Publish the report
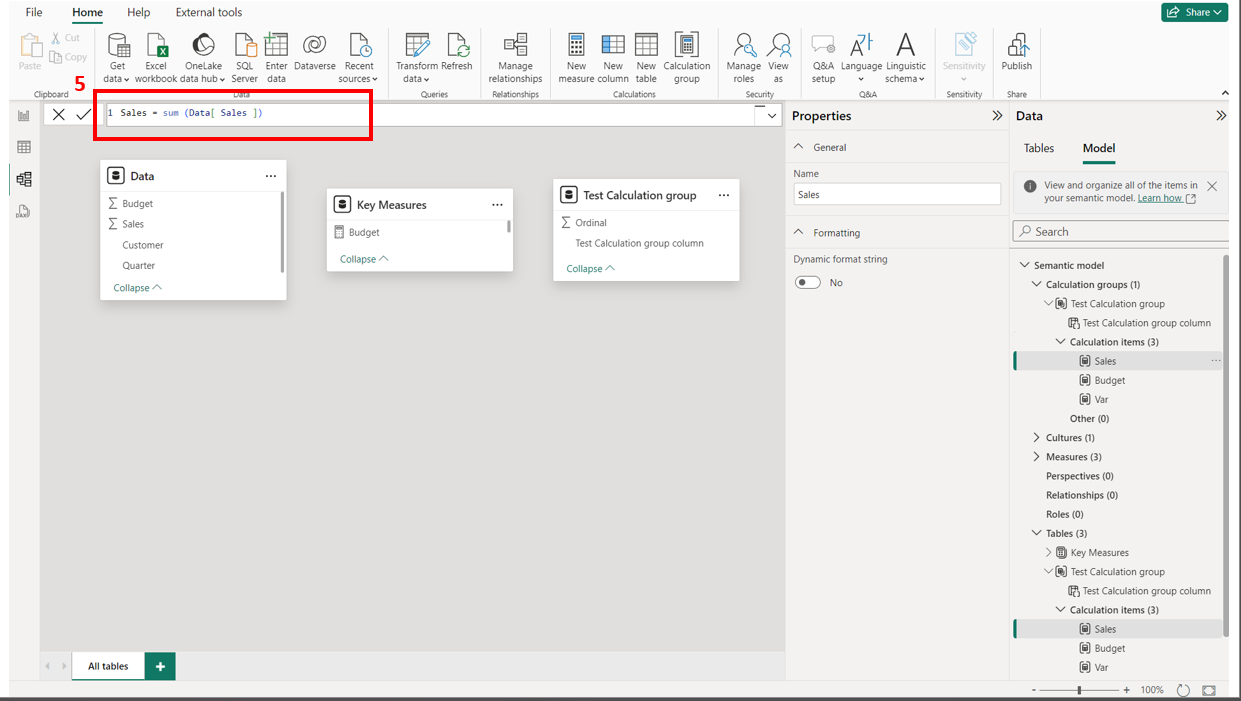The width and height of the screenshot is (1241, 701). pyautogui.click(x=1017, y=52)
